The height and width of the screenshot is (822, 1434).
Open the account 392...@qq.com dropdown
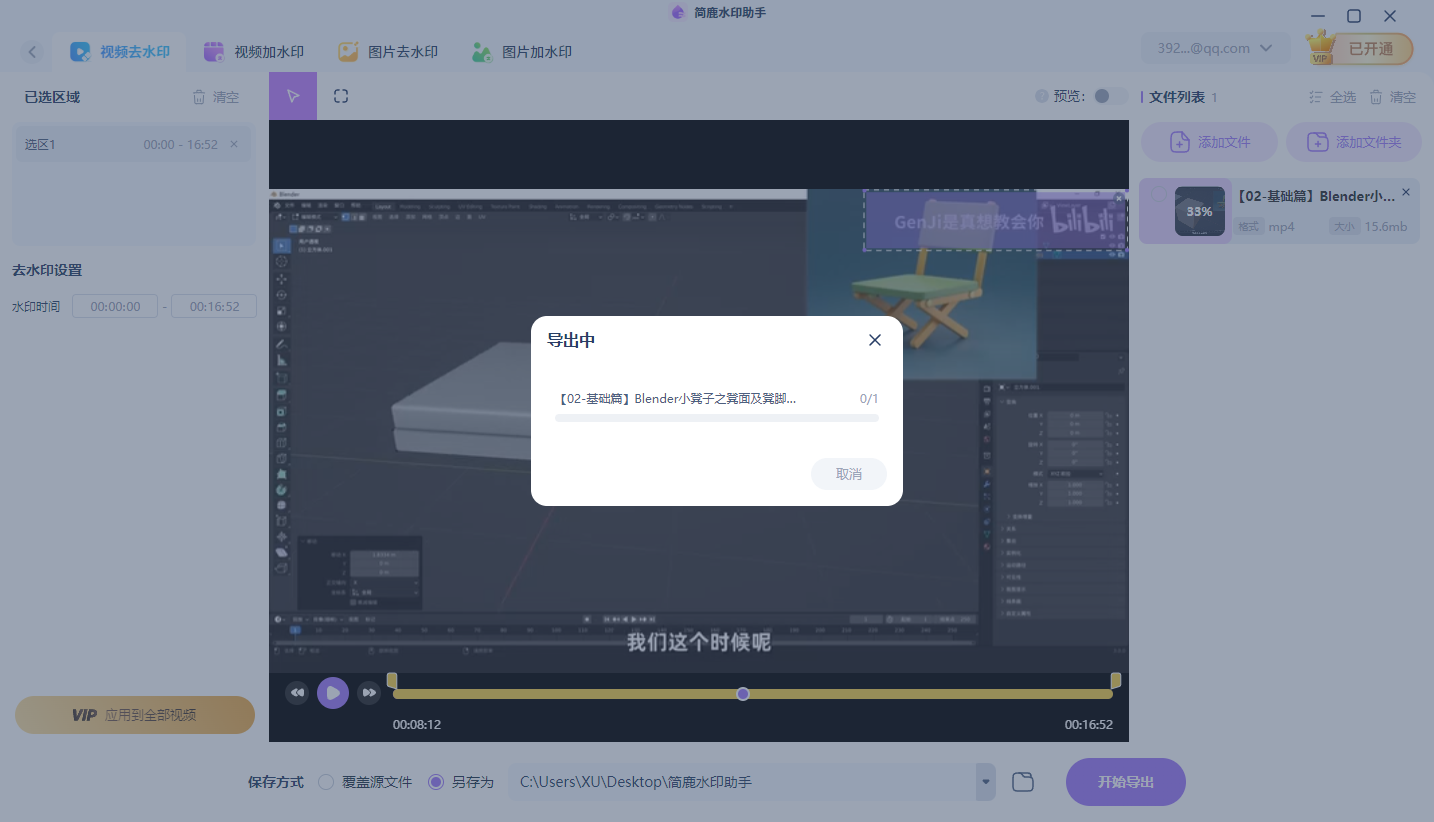coord(1215,48)
